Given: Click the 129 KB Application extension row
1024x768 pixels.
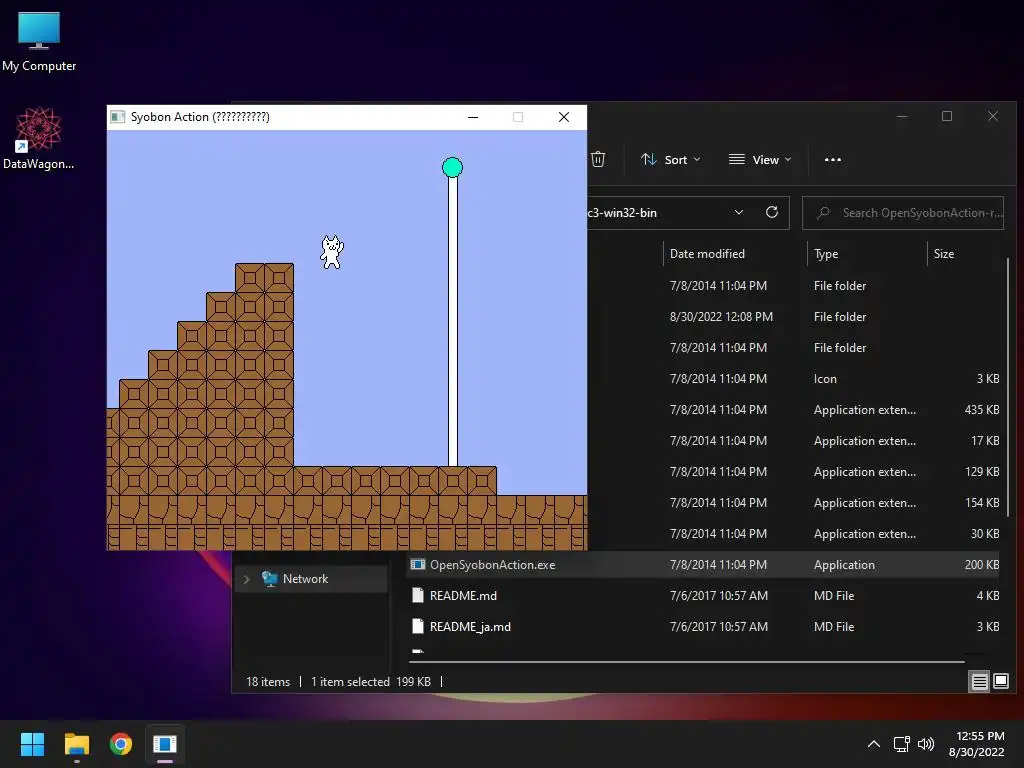Looking at the screenshot, I should [795, 472].
